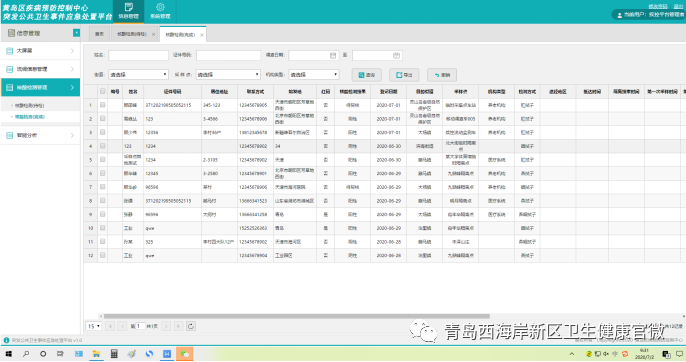This screenshot has width=686, height=362.
Task: Show hidden system tray icons
Action: (x=572, y=354)
